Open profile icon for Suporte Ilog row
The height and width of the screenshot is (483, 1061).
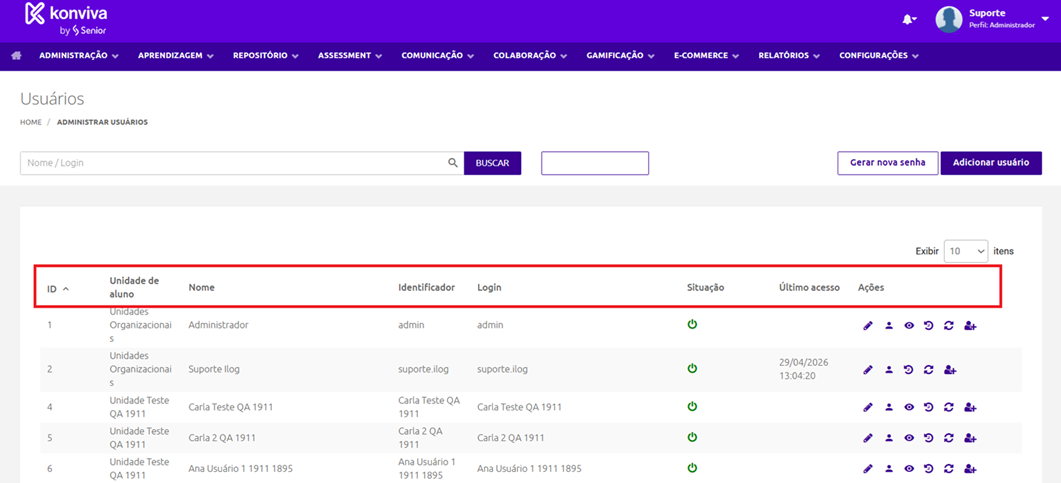tap(889, 370)
